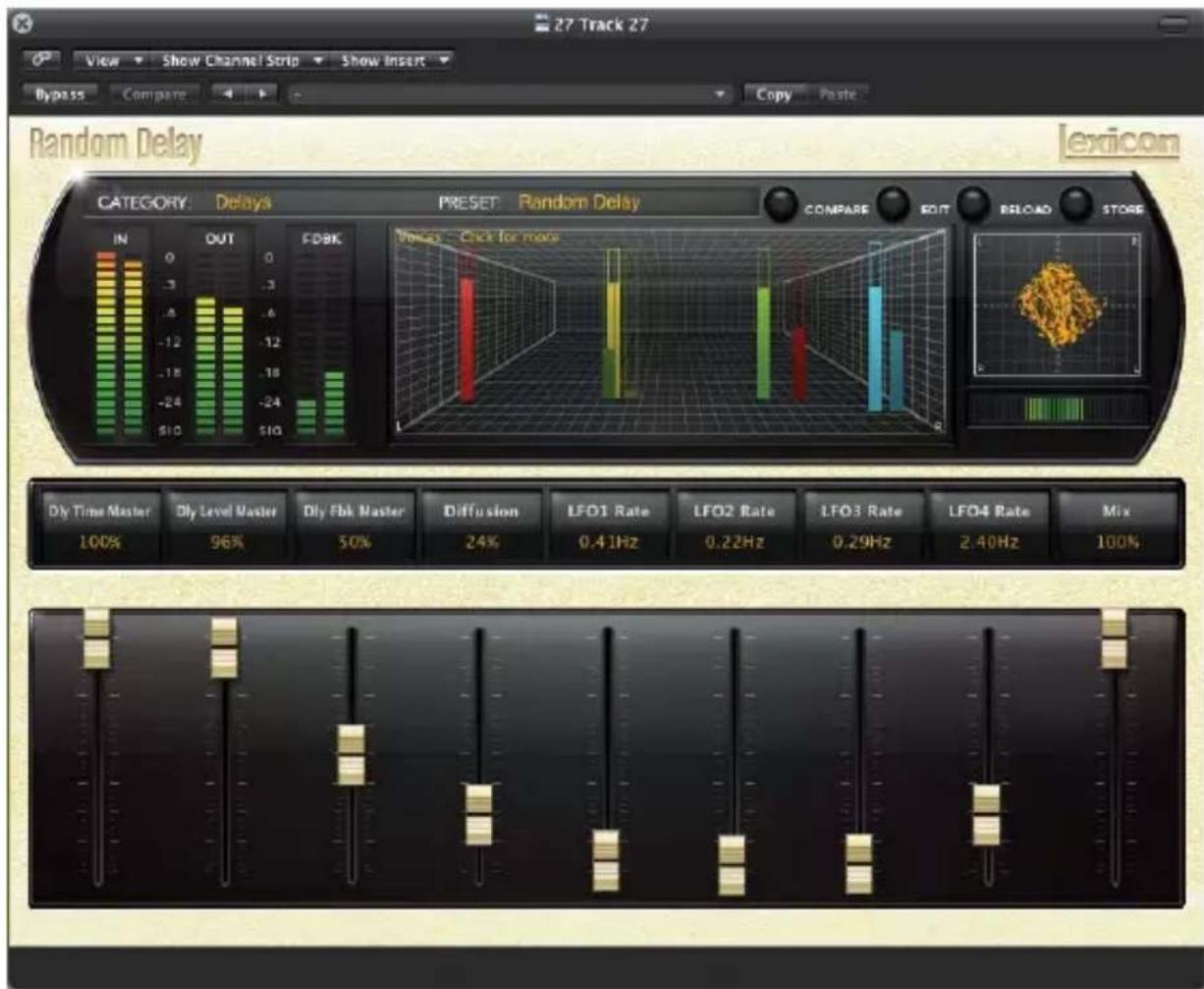
Task: Click the Dly Level Master fader handle
Action: (x=225, y=647)
